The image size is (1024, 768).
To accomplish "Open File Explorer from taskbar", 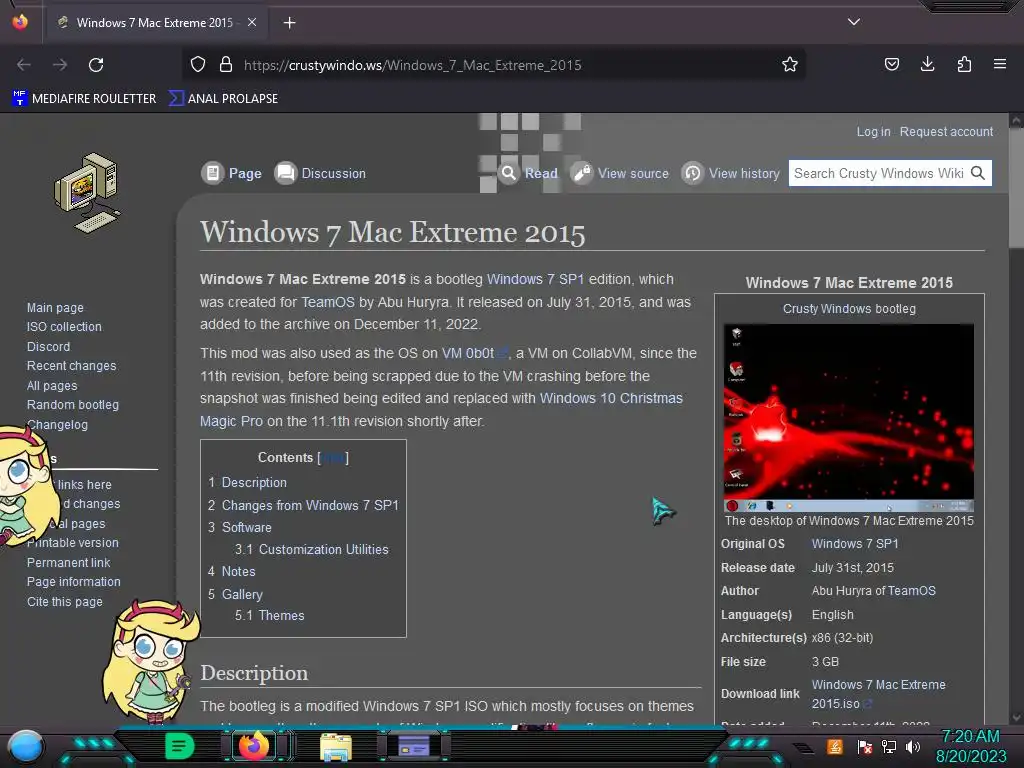I will (x=336, y=746).
